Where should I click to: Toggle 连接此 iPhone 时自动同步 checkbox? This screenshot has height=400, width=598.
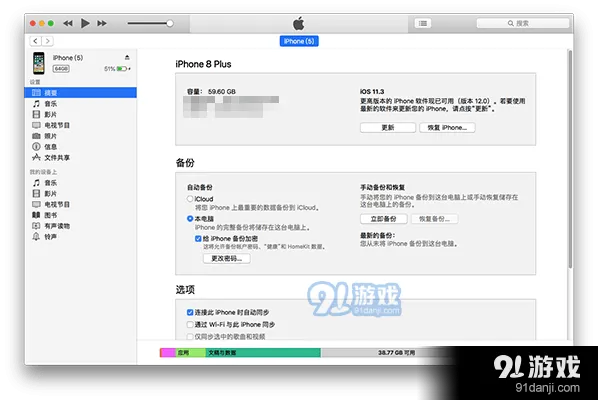pyautogui.click(x=190, y=312)
